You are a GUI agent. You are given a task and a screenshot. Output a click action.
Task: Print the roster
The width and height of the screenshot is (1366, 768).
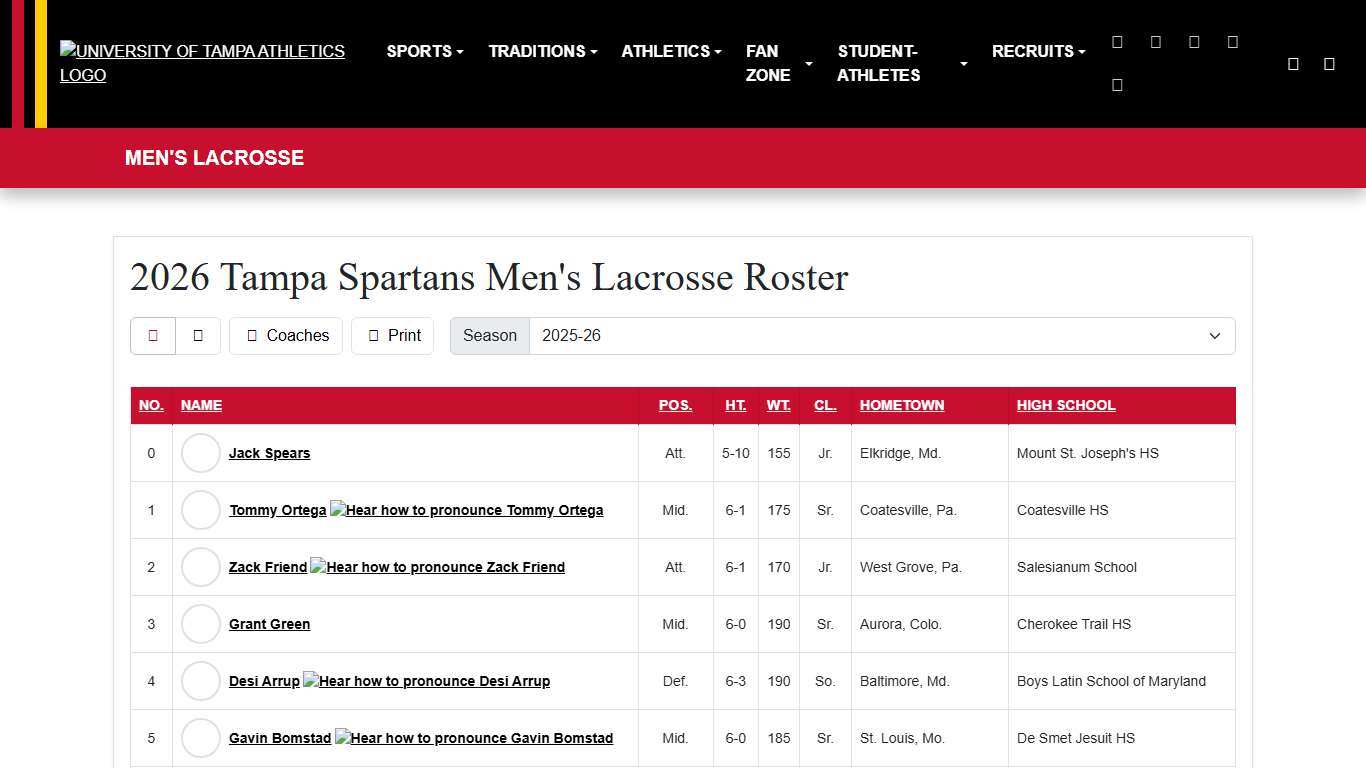click(x=392, y=336)
